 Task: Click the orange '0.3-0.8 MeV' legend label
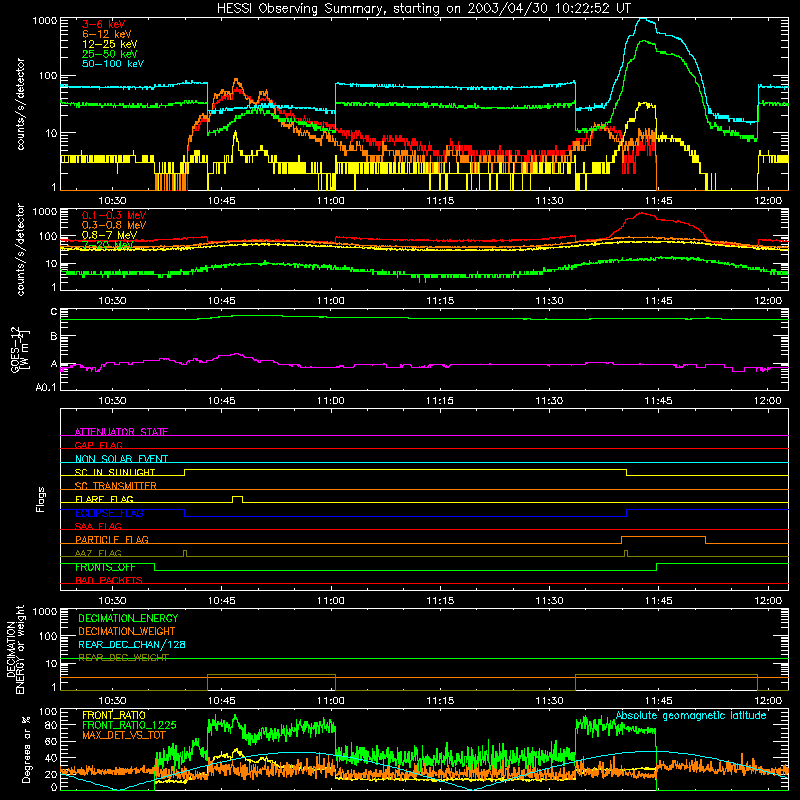point(114,225)
